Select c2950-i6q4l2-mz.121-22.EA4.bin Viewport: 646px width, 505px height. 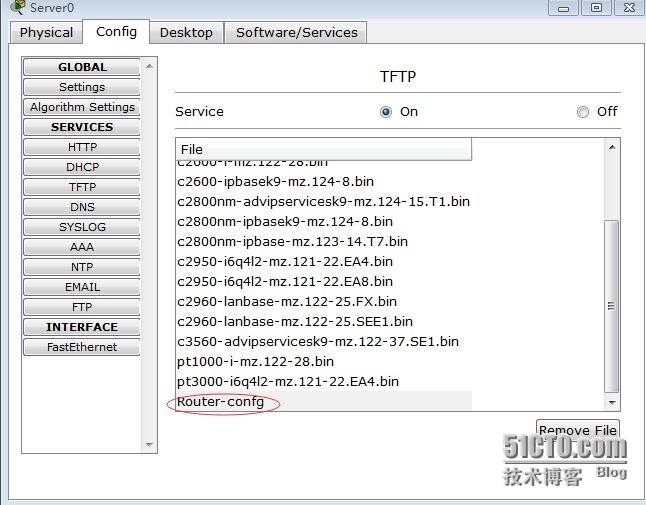tap(324, 261)
